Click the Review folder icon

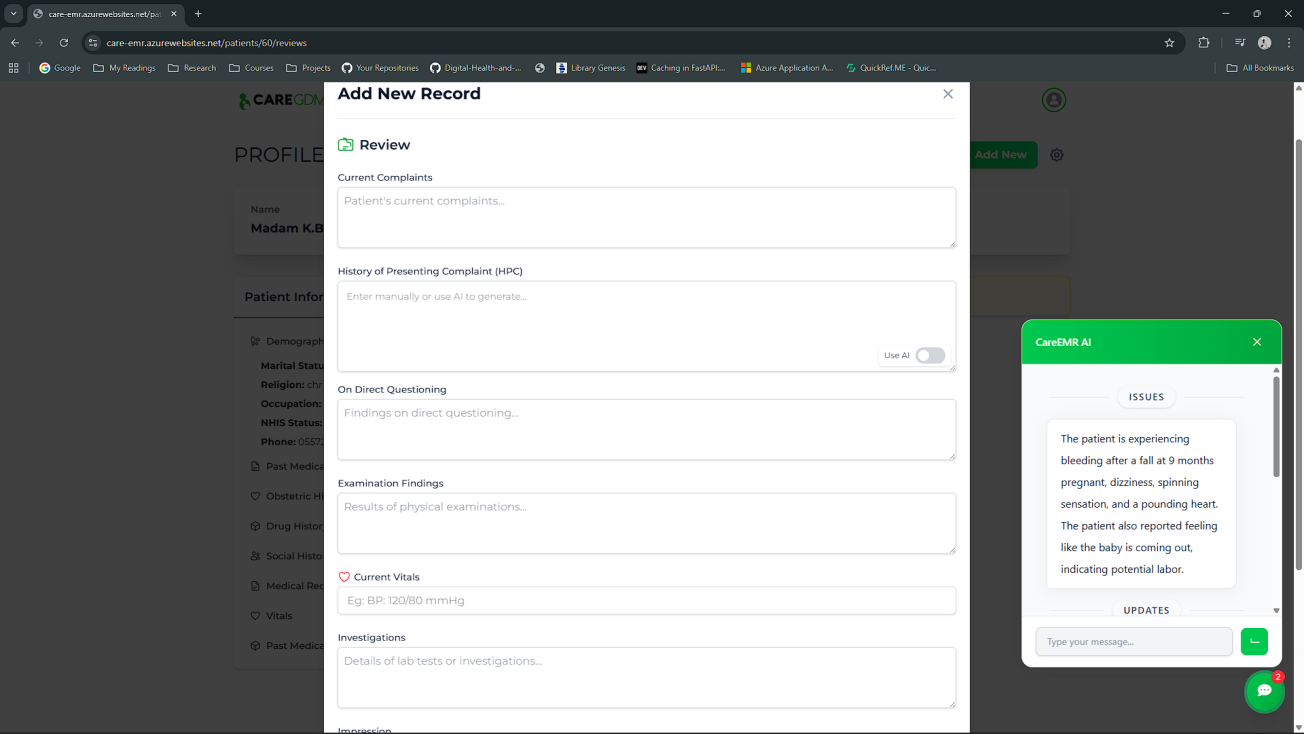(346, 145)
